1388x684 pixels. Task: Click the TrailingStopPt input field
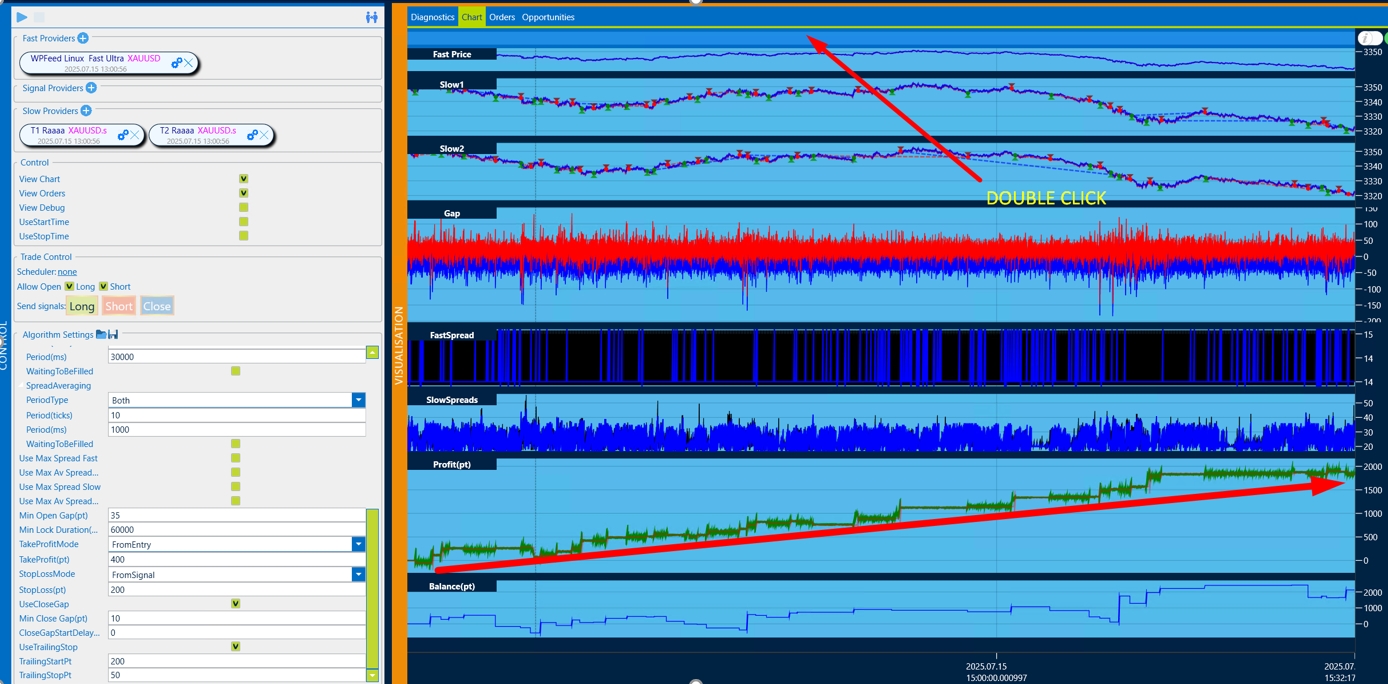(x=236, y=676)
